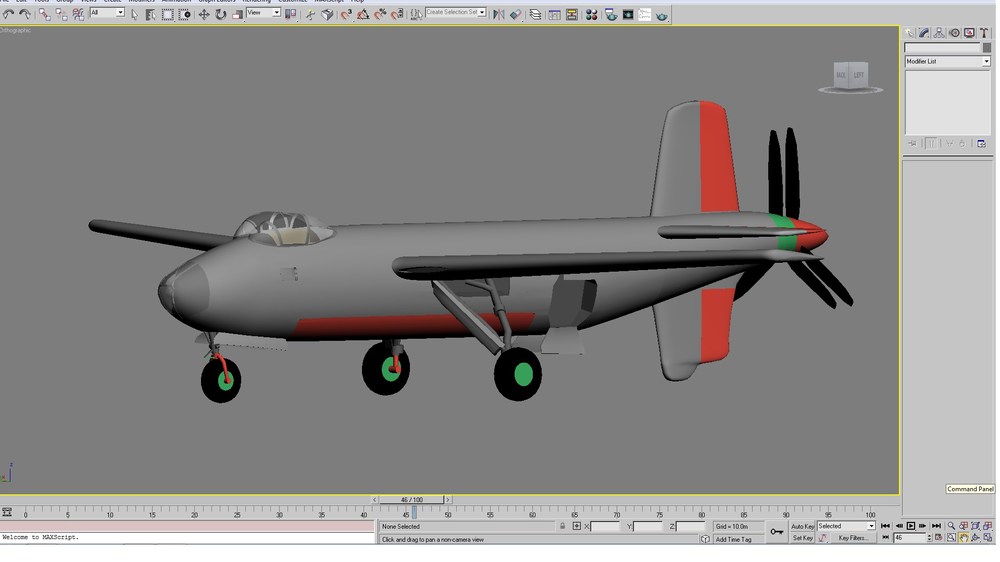Expand the selection filter All dropdown
Screen dimensions: 1000x562
click(107, 13)
